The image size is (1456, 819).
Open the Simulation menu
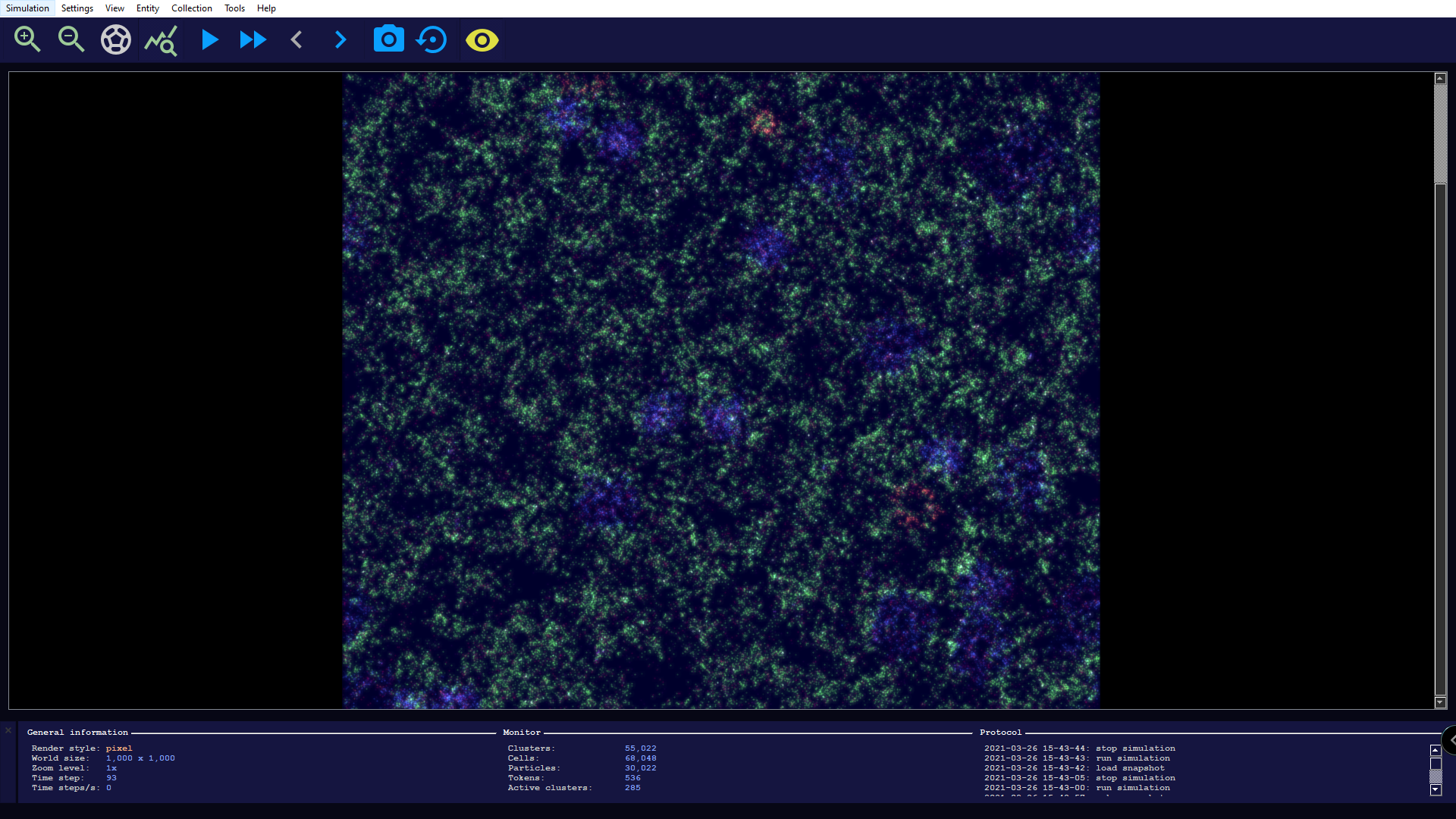27,8
